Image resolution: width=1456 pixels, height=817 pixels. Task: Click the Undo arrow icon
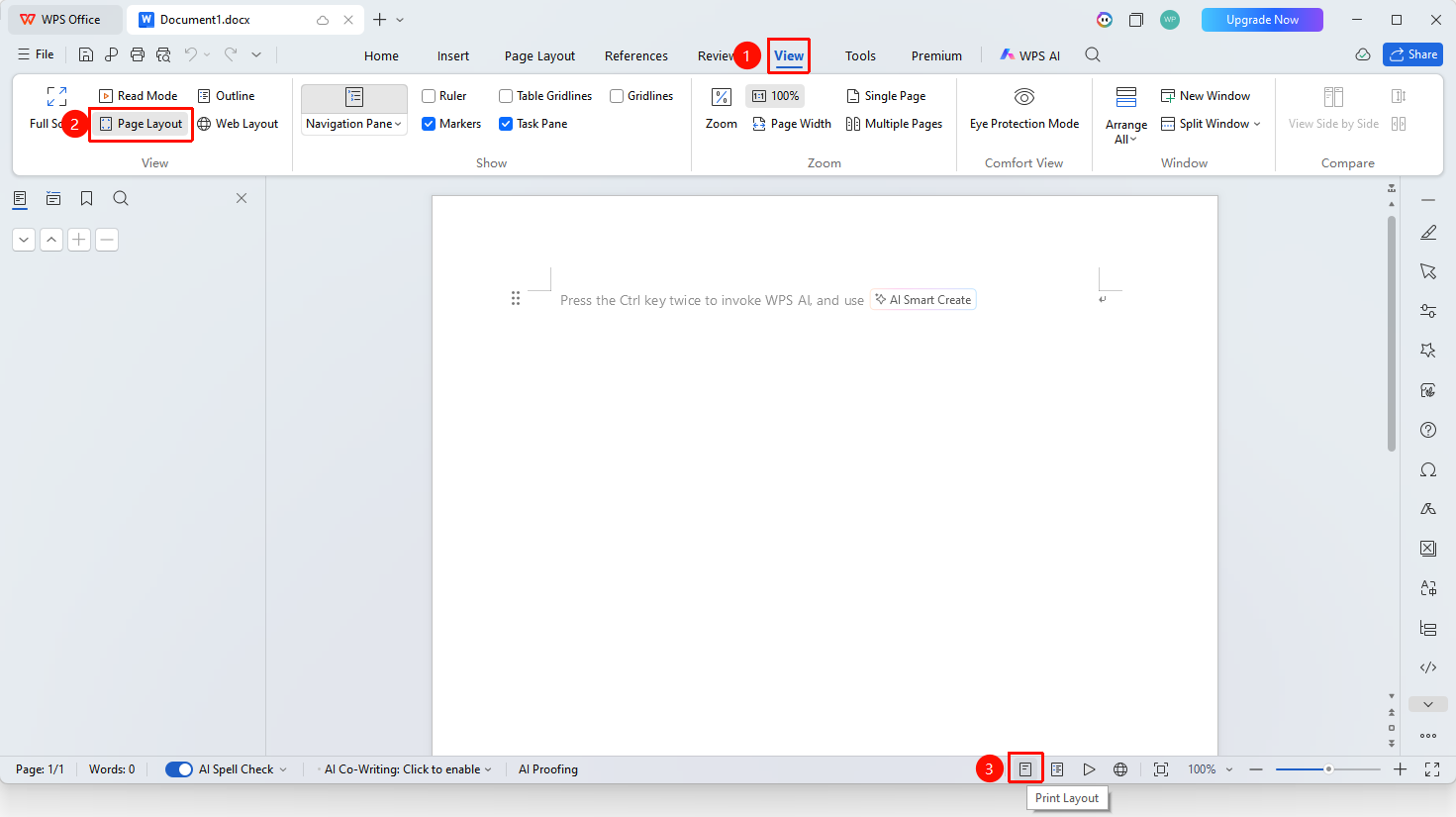coord(190,55)
